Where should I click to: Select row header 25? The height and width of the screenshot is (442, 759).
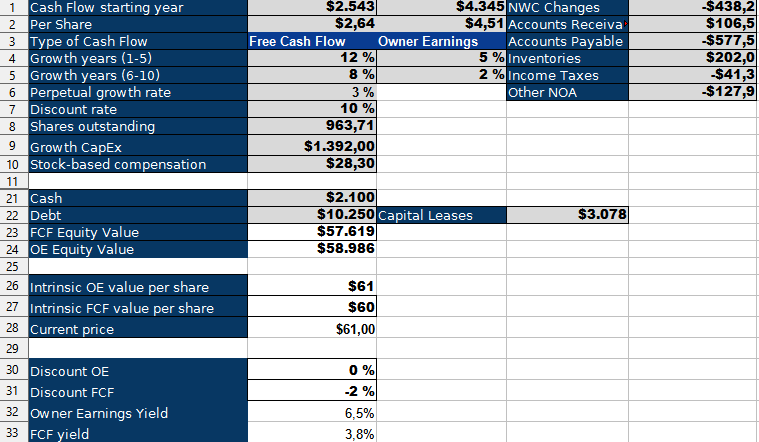tap(12, 266)
